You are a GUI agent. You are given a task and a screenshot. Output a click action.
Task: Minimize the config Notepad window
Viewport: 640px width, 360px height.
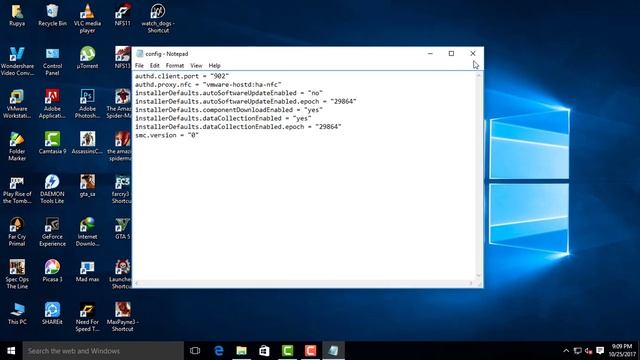(430, 53)
